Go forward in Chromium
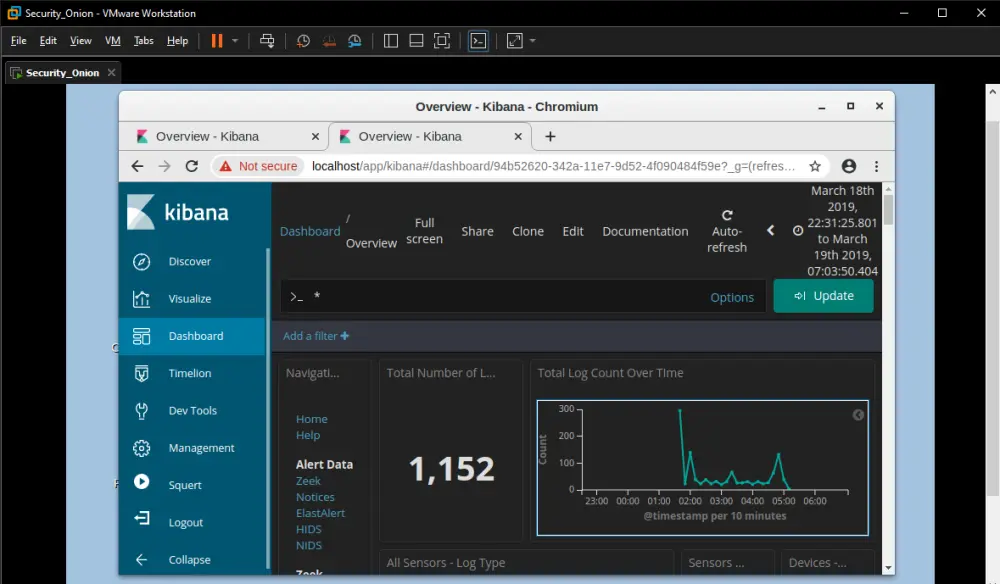This screenshot has width=1000, height=584. [165, 166]
